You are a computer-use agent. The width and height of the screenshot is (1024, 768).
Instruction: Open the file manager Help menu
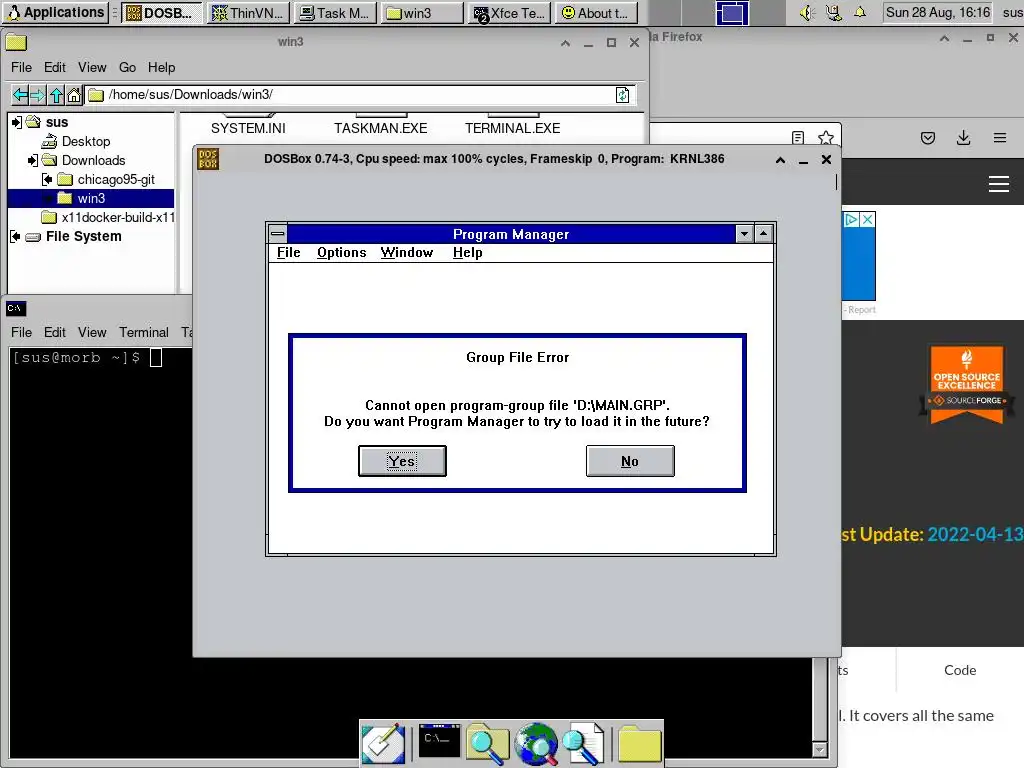(x=161, y=67)
